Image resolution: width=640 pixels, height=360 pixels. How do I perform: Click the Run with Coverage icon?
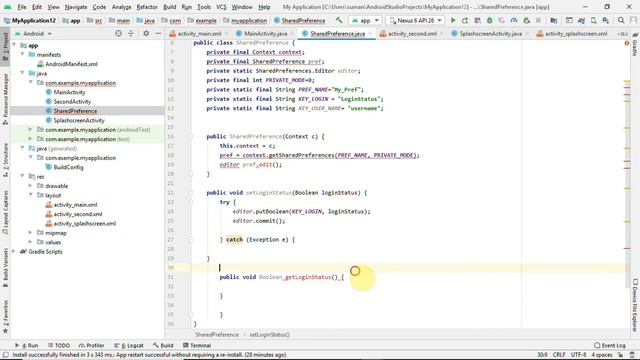point(502,20)
